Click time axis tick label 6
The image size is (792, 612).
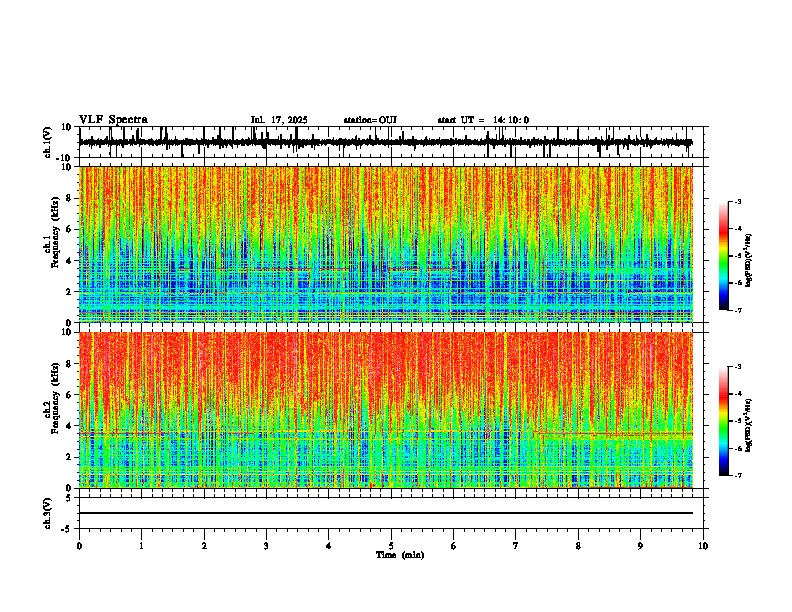[x=454, y=546]
